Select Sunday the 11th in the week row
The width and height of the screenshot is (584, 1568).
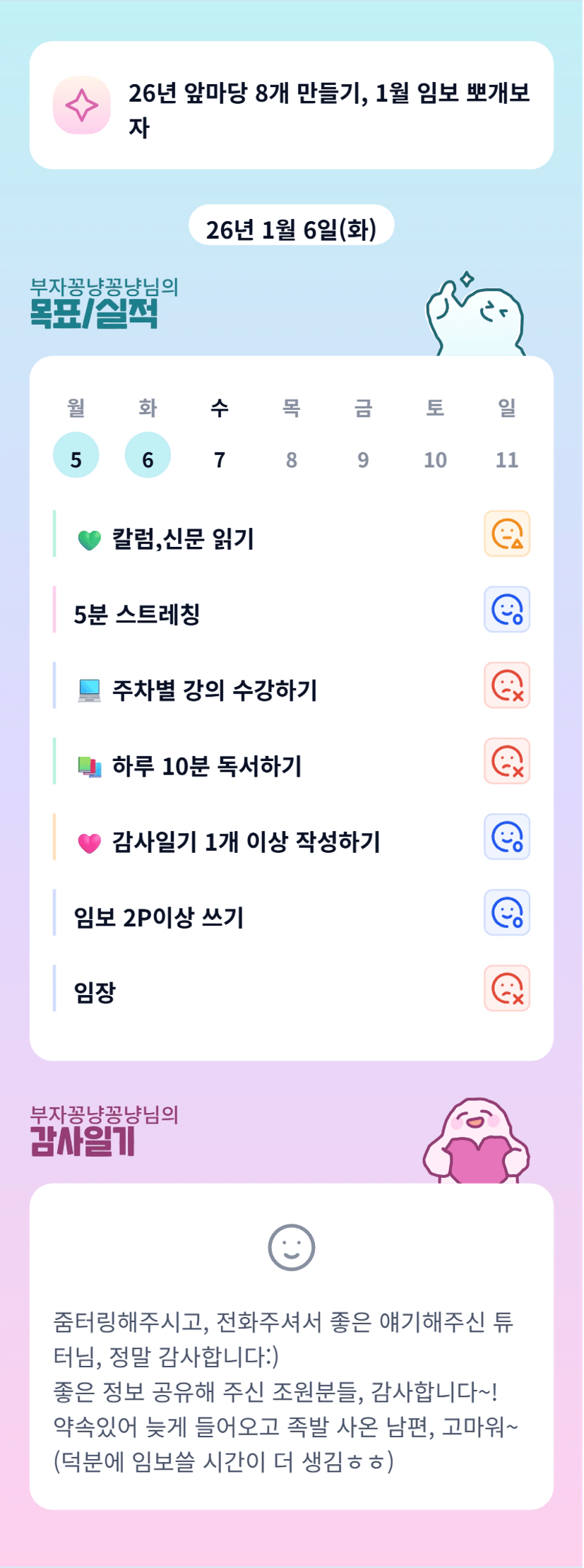507,459
